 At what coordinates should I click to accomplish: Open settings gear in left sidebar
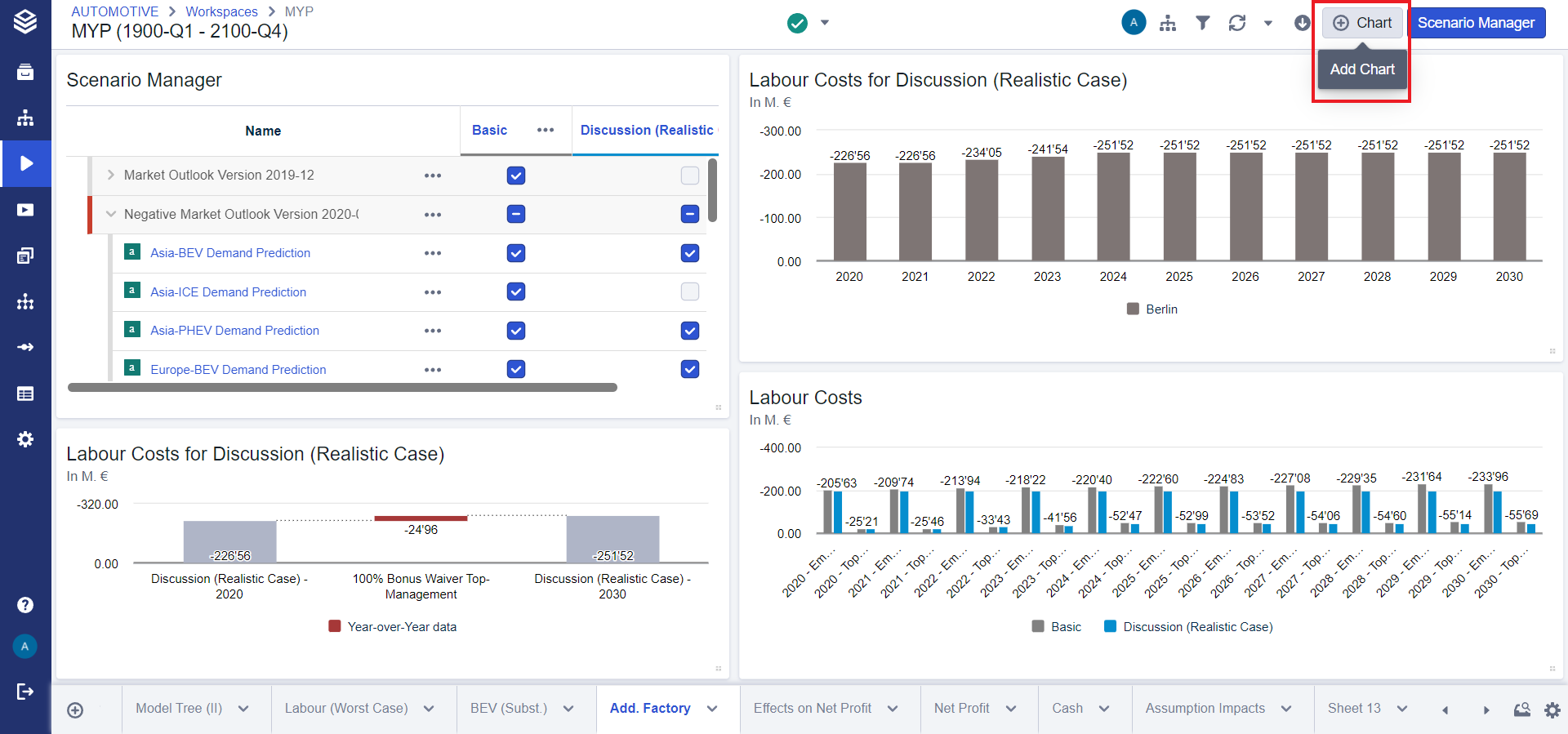click(25, 439)
